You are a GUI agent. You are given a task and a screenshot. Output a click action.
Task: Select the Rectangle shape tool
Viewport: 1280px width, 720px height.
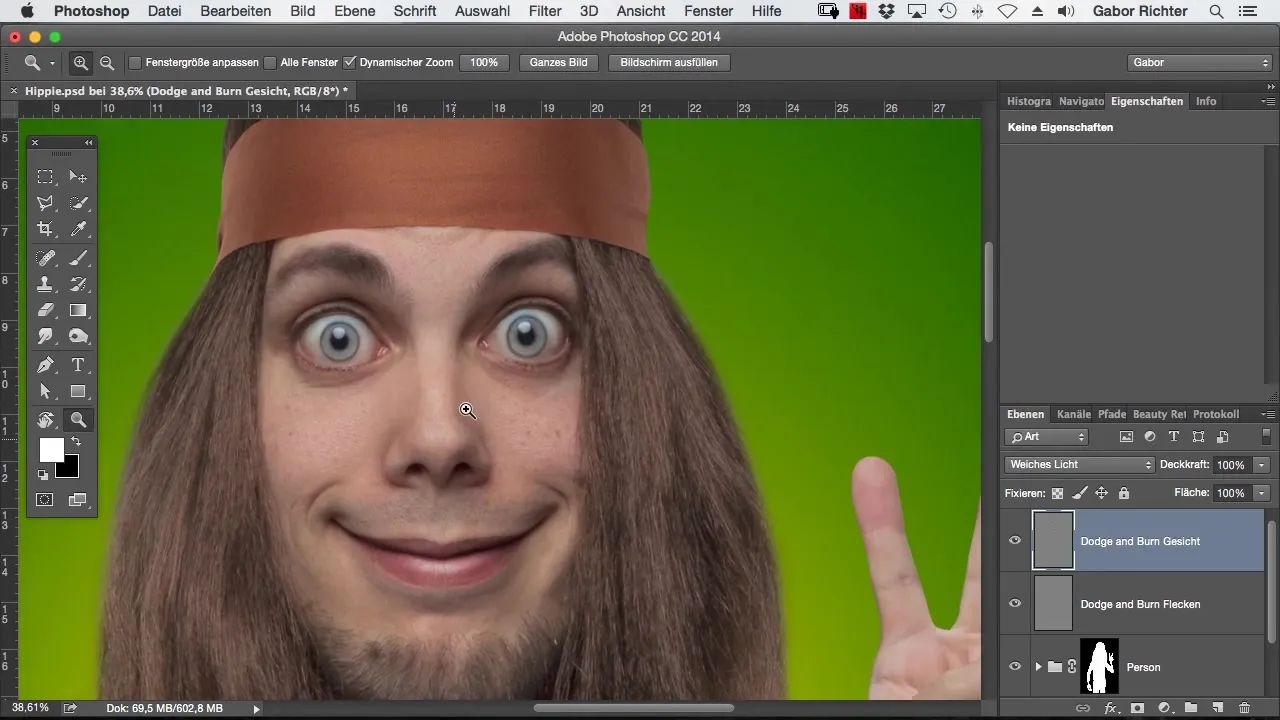tap(78, 391)
